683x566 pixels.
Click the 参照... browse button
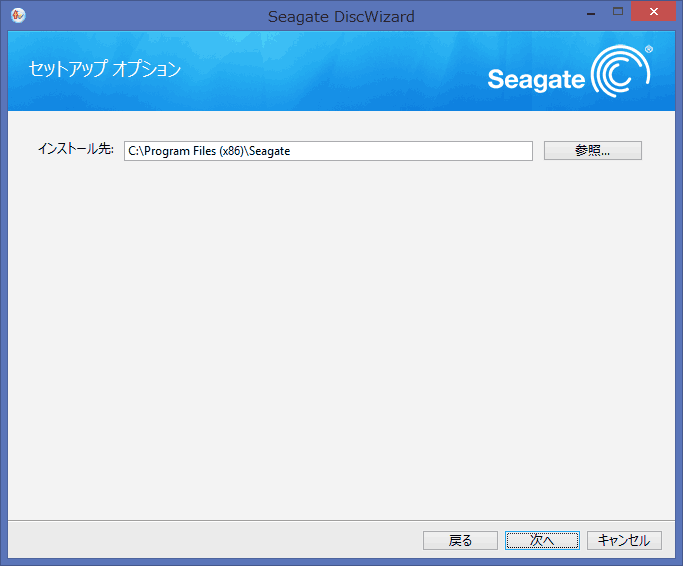[x=592, y=150]
